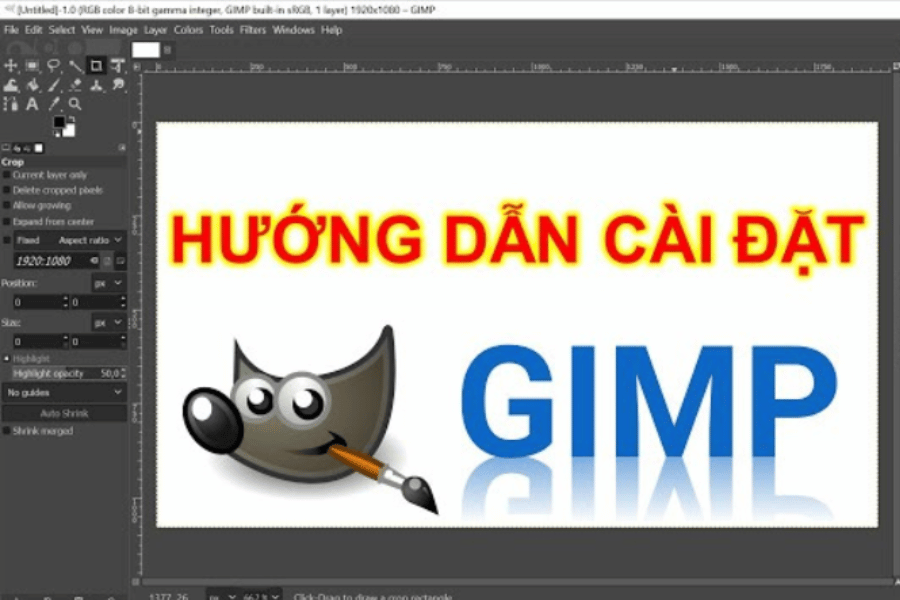Select the Move tool in toolbox
This screenshot has height=600, width=900.
coord(11,66)
